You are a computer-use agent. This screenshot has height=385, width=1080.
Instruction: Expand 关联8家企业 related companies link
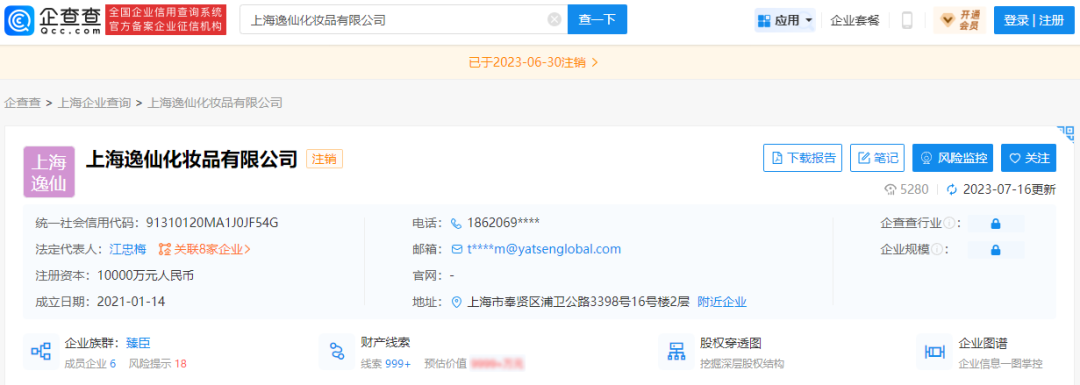[205, 249]
